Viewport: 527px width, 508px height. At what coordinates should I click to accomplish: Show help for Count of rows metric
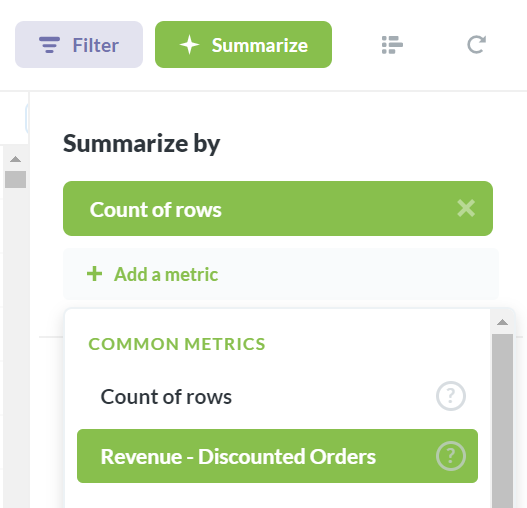tap(451, 396)
